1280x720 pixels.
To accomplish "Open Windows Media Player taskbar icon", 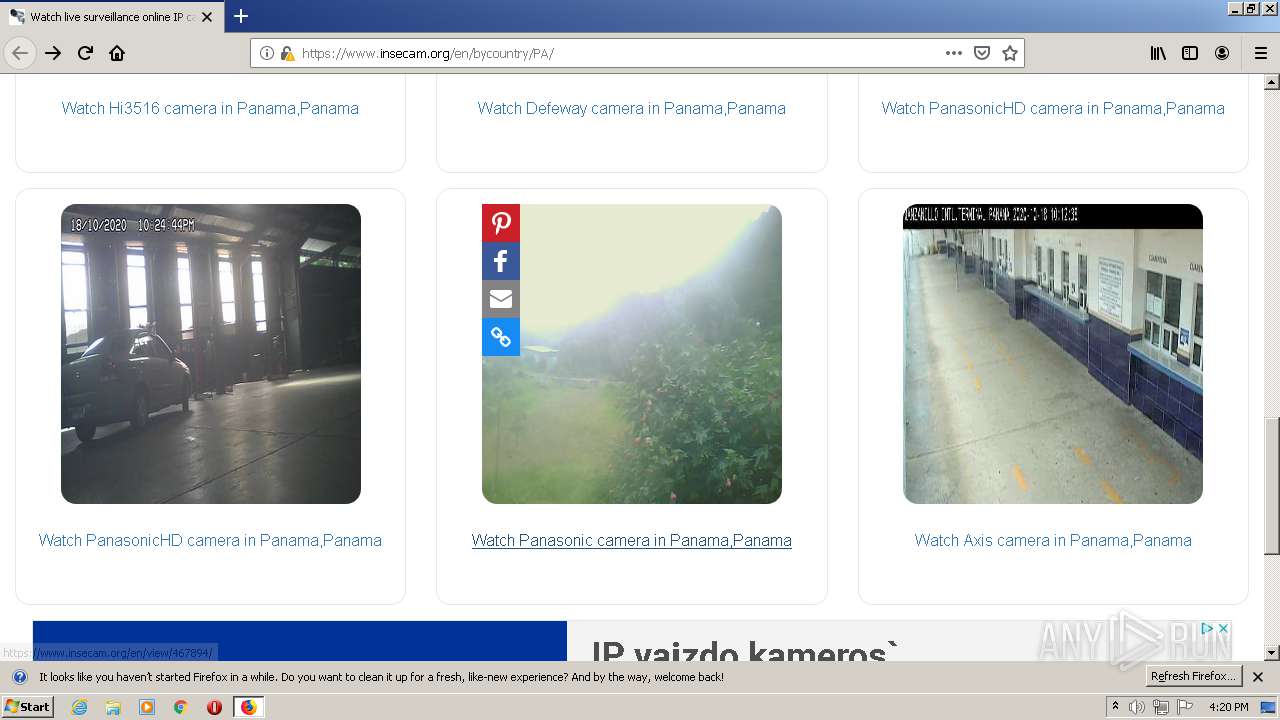I will (x=147, y=707).
